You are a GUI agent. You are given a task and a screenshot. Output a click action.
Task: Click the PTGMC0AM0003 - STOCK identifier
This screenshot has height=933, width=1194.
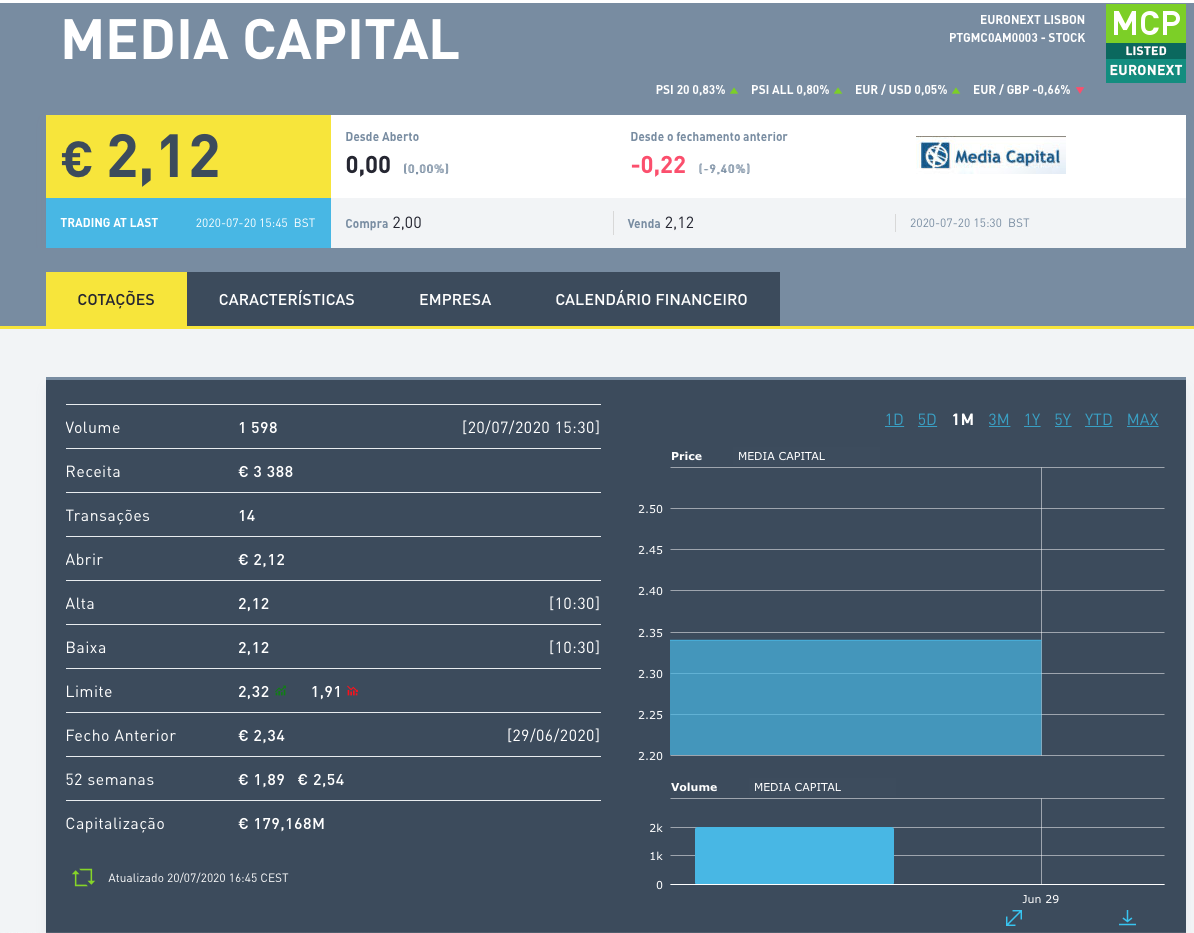click(x=1017, y=37)
